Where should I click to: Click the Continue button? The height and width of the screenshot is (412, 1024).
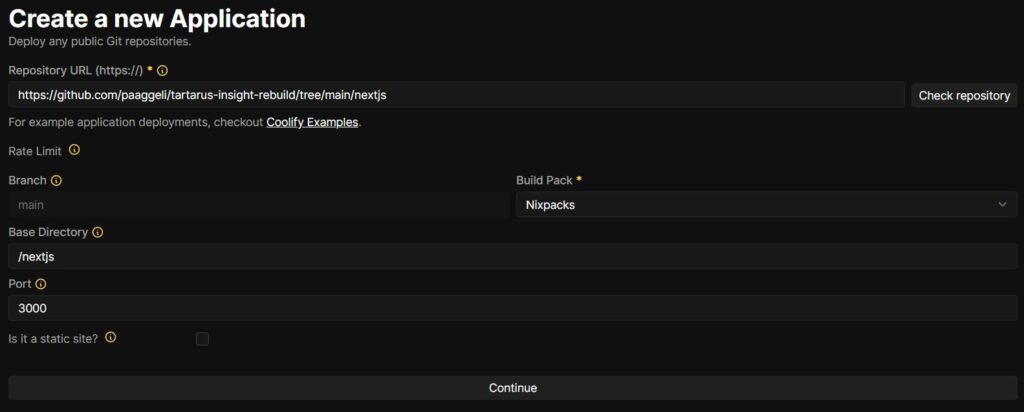[x=513, y=388]
